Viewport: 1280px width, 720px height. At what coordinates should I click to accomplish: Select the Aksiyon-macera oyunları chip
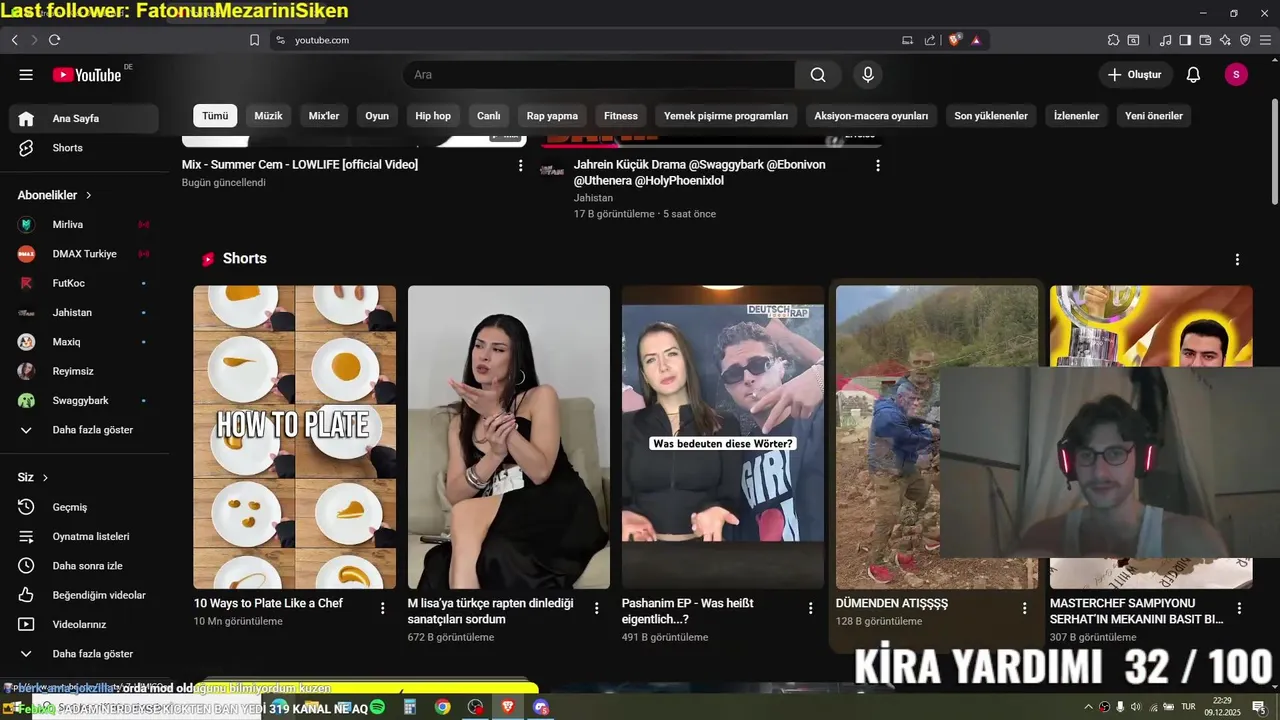(x=871, y=116)
